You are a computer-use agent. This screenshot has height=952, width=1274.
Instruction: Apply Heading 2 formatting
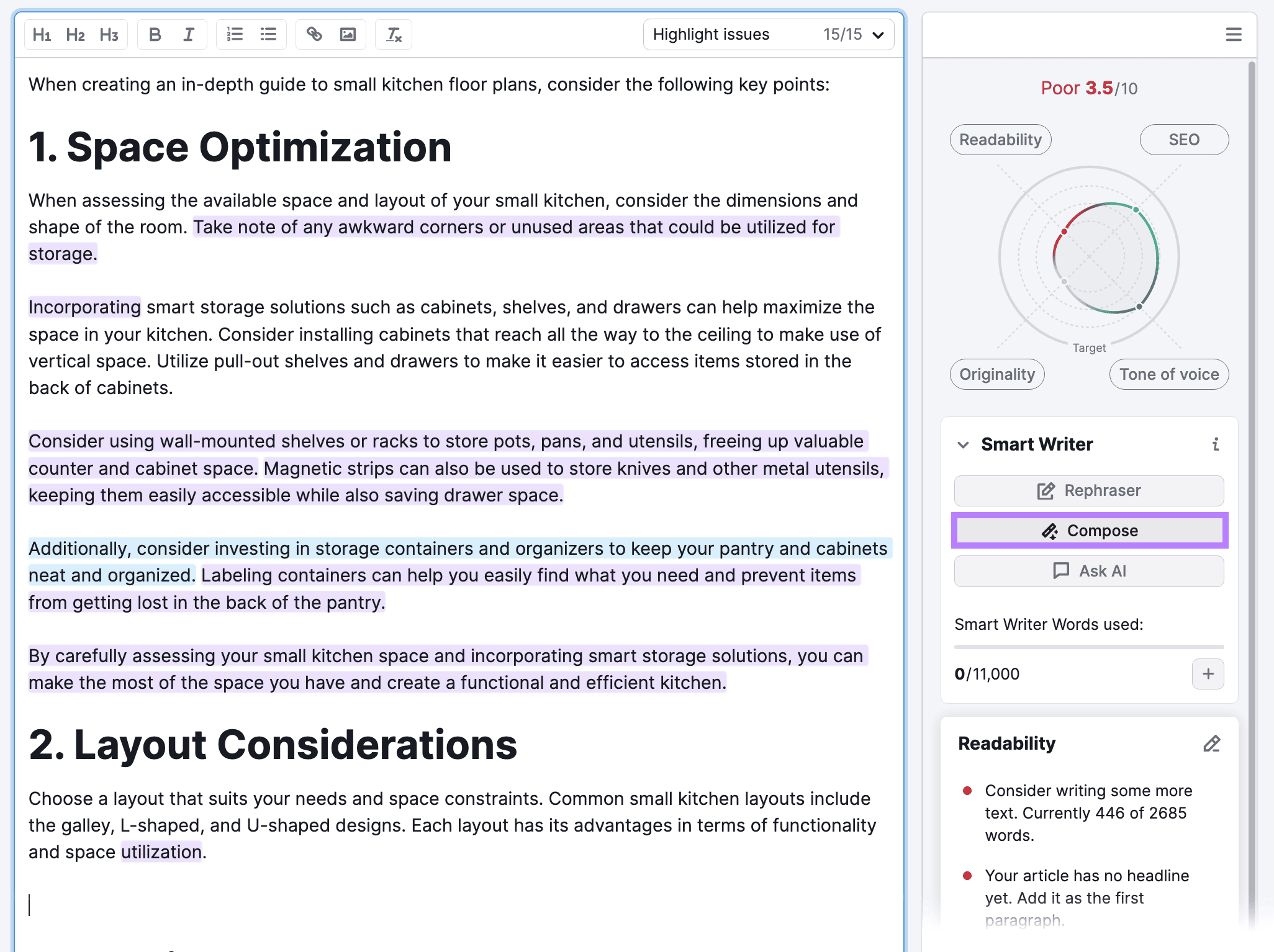(75, 35)
